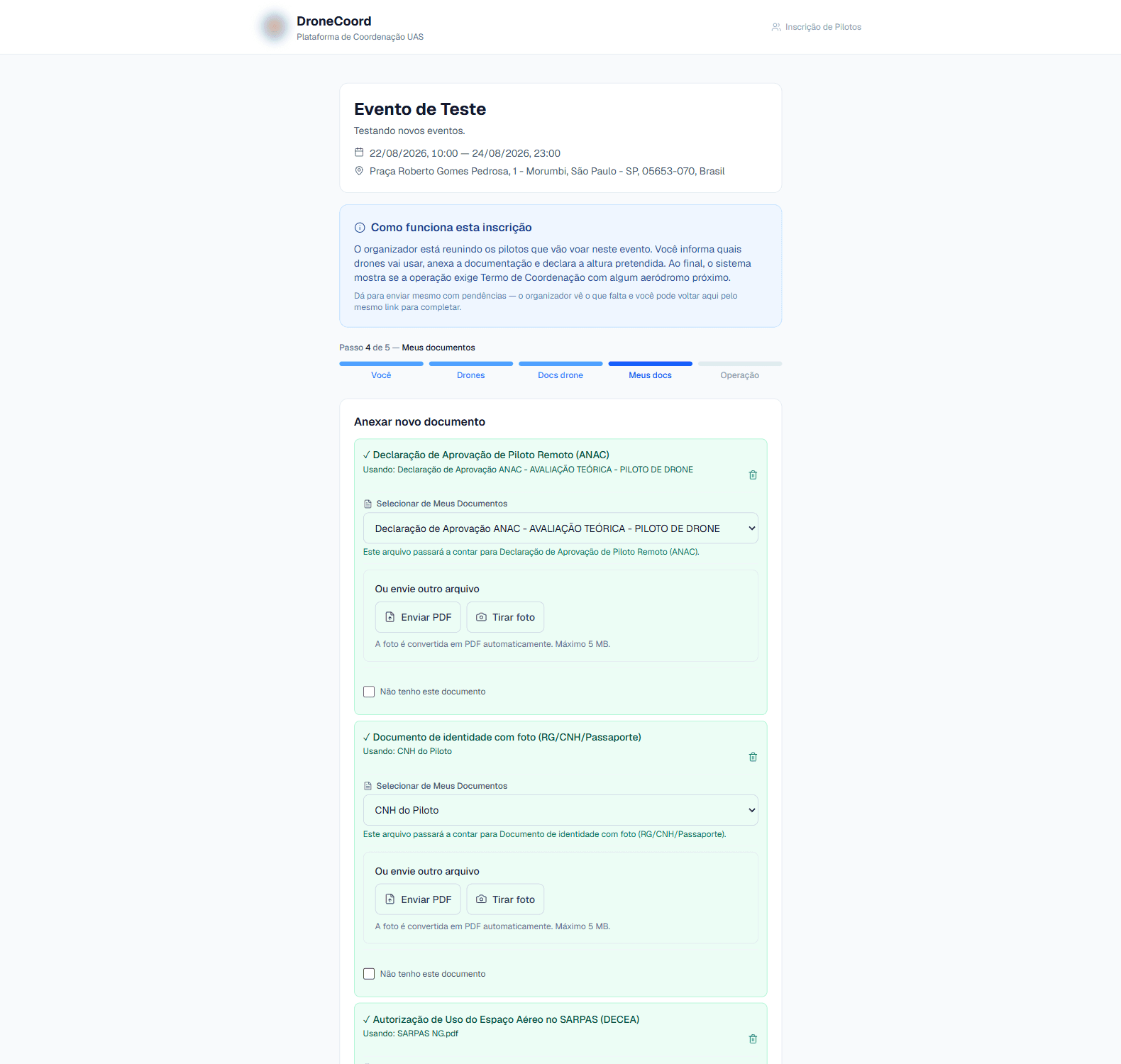Check Não tenho este documento for the identity document

[369, 974]
